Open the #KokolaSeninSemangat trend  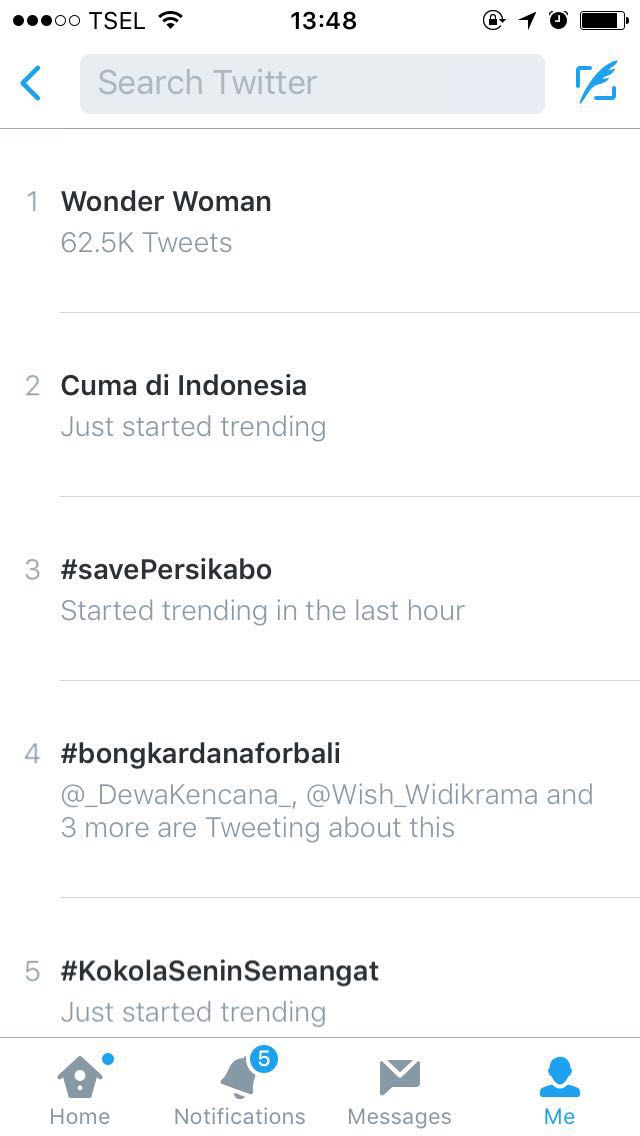click(220, 971)
